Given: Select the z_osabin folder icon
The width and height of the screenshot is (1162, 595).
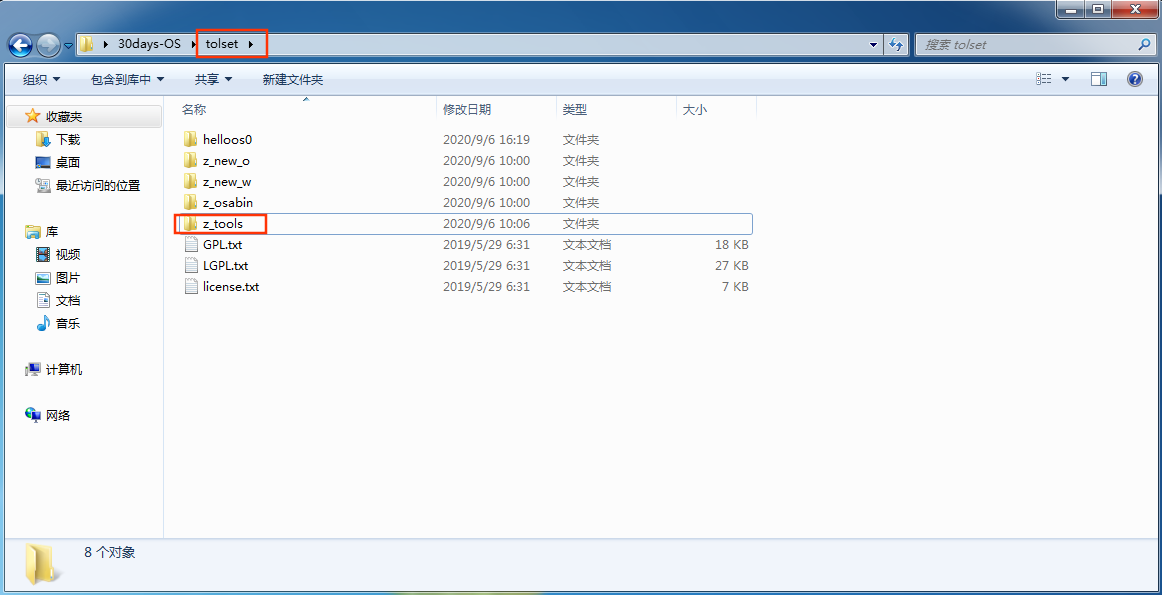Looking at the screenshot, I should point(190,202).
